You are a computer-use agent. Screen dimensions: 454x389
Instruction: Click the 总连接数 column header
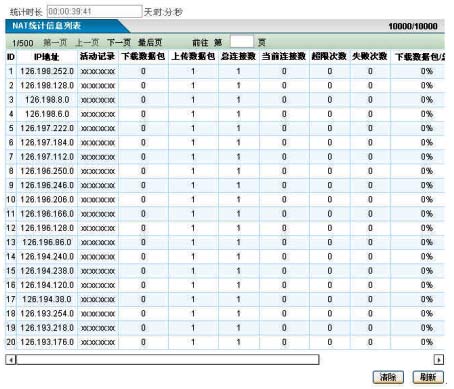239,57
